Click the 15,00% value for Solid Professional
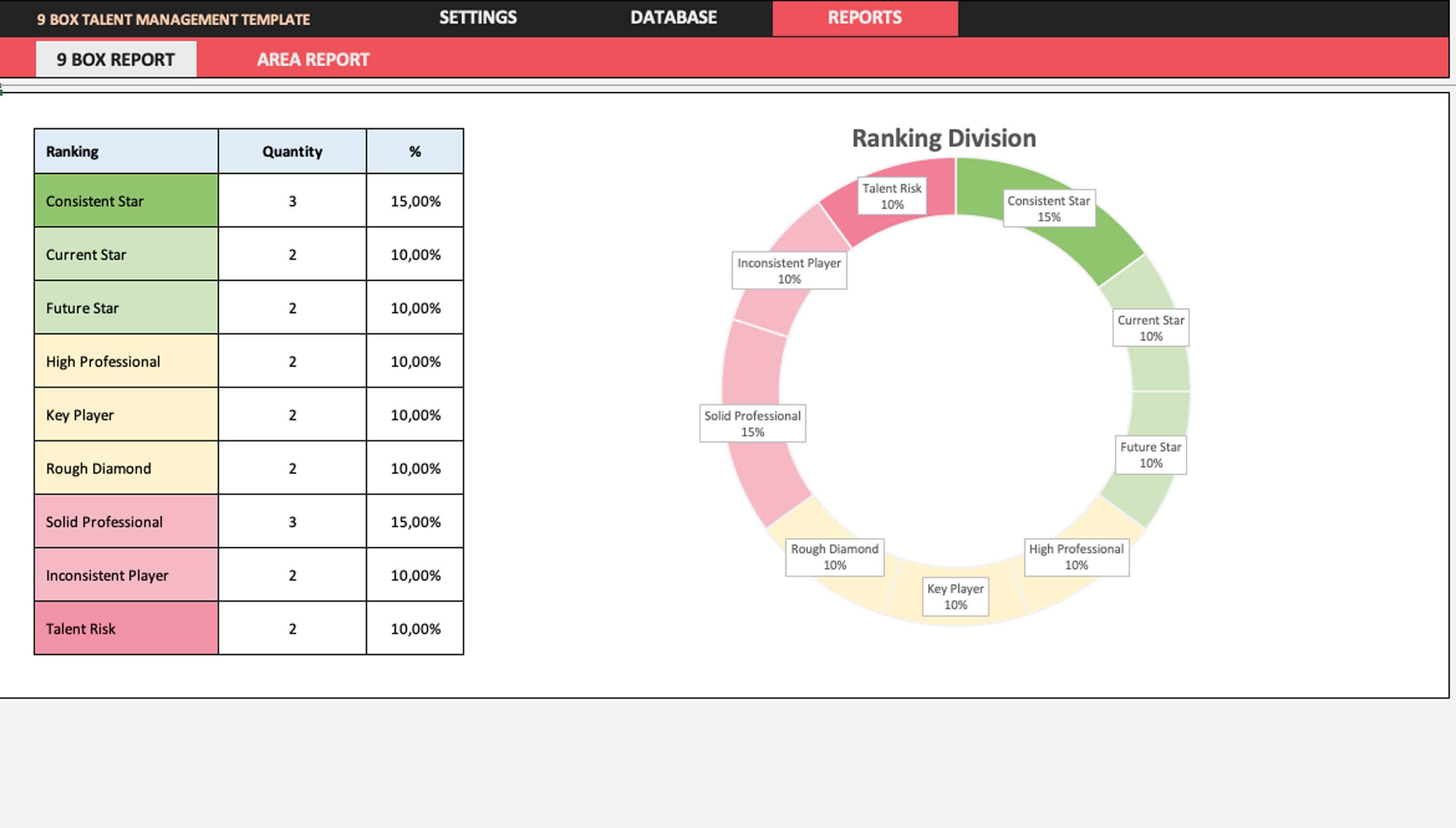Screen dimensions: 1456x828 coord(415,521)
